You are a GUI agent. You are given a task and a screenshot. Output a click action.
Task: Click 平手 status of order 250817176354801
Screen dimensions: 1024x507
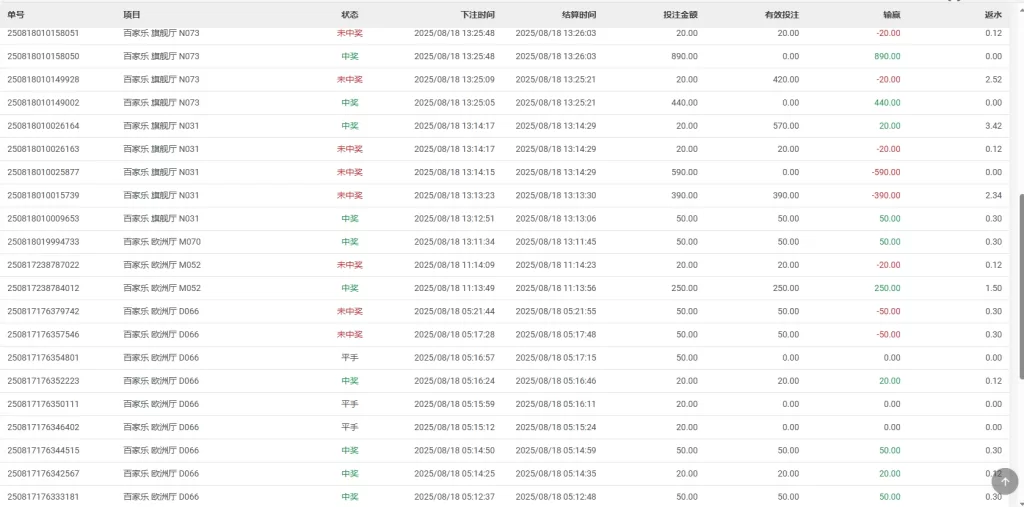pos(349,358)
